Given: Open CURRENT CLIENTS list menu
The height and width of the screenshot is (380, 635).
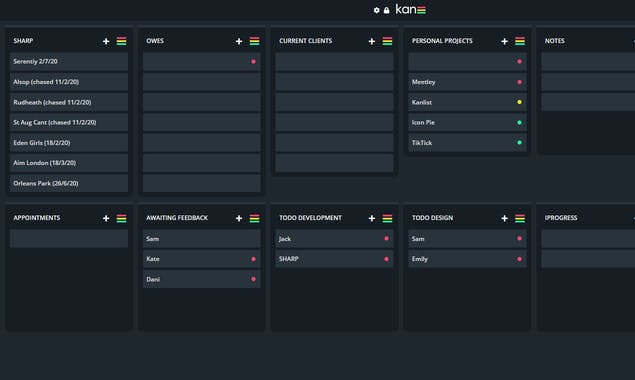Looking at the screenshot, I should [387, 41].
